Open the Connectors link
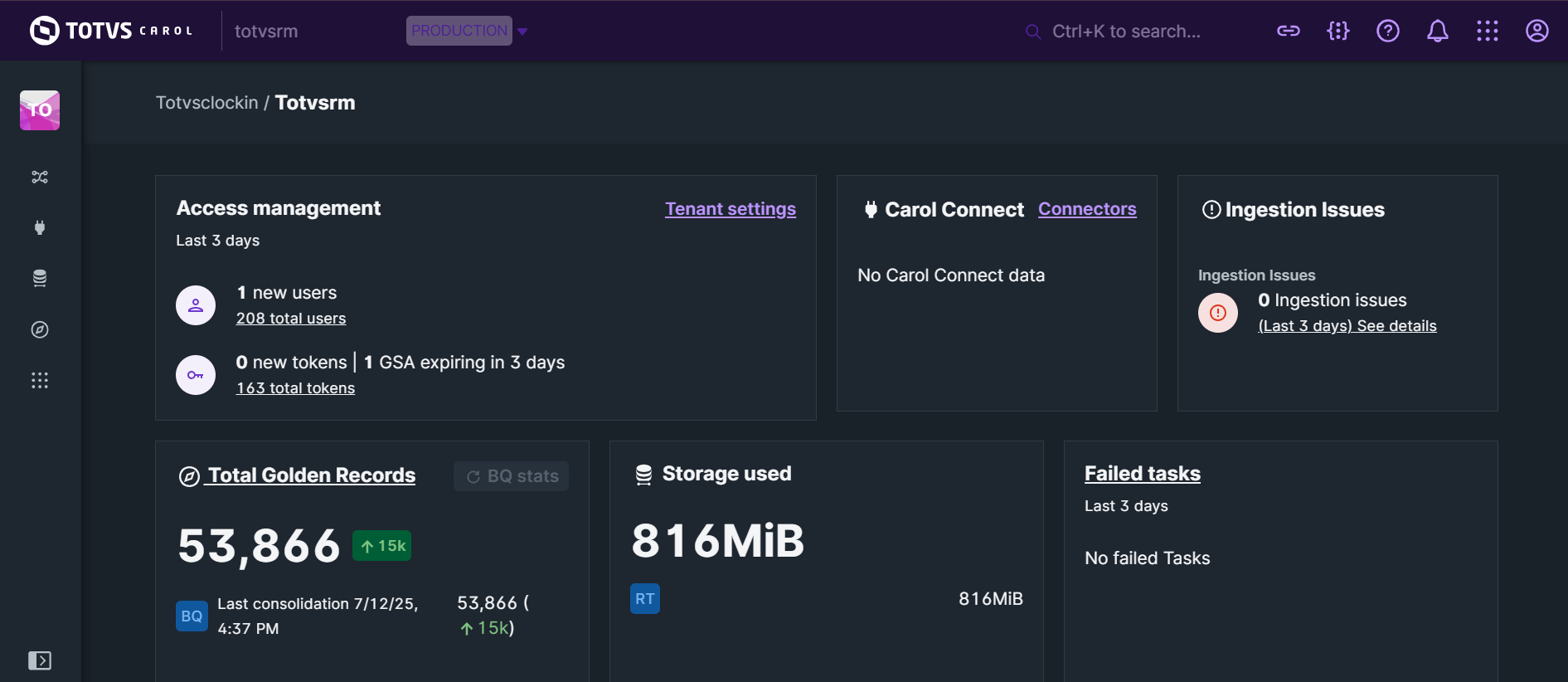 tap(1086, 209)
